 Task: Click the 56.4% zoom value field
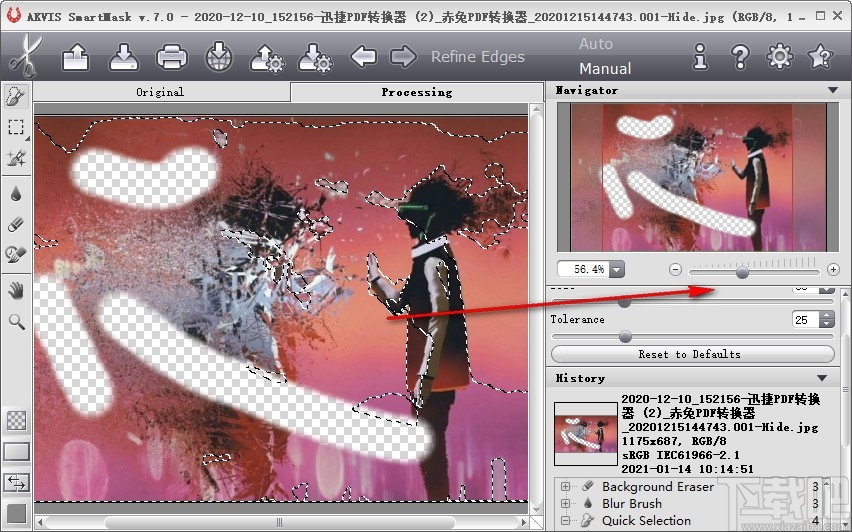[x=584, y=269]
